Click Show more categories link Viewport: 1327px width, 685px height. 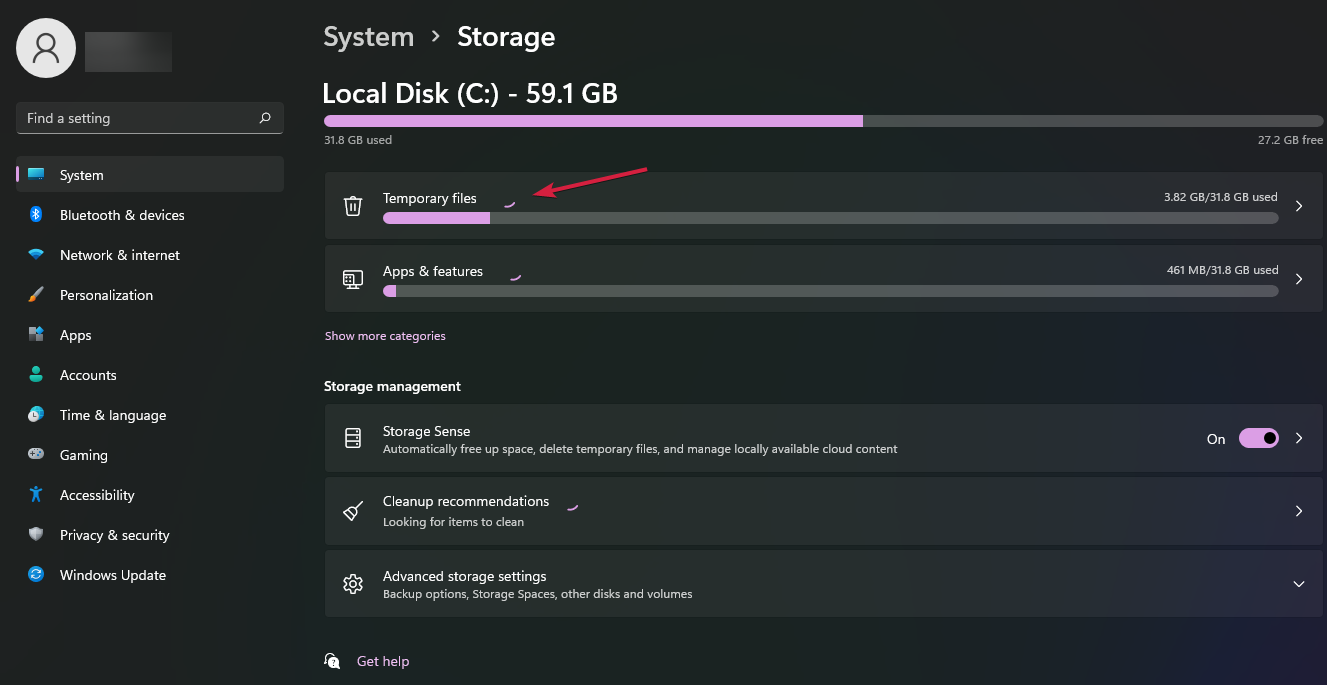pyautogui.click(x=385, y=336)
